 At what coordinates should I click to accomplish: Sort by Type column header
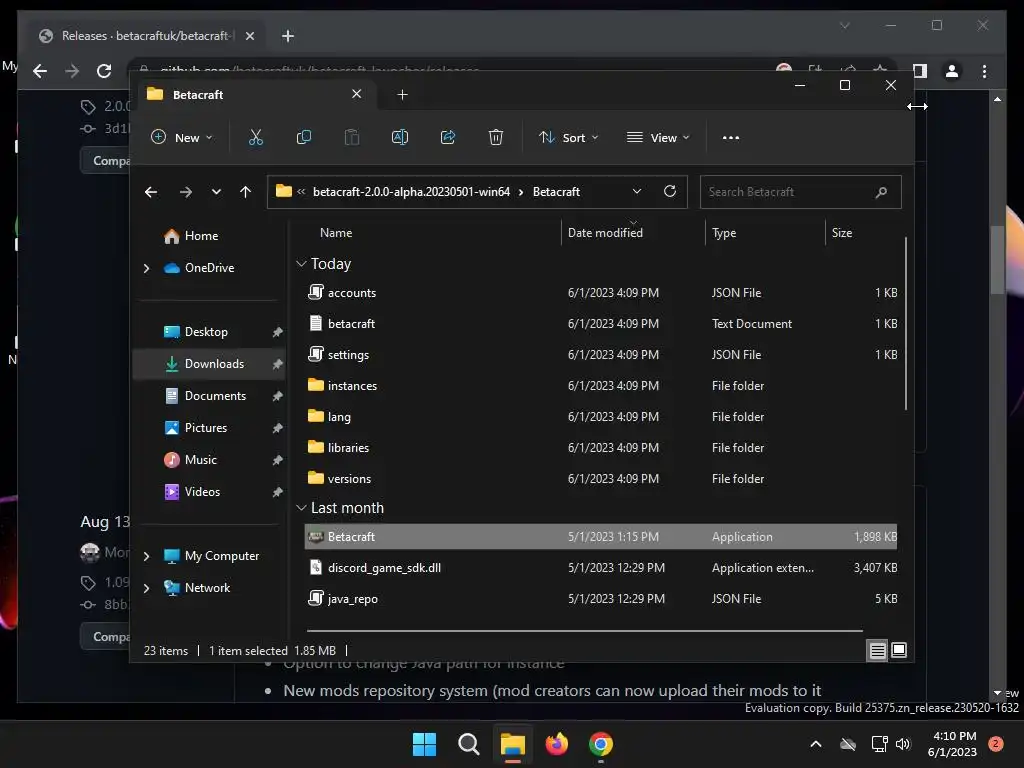724,233
